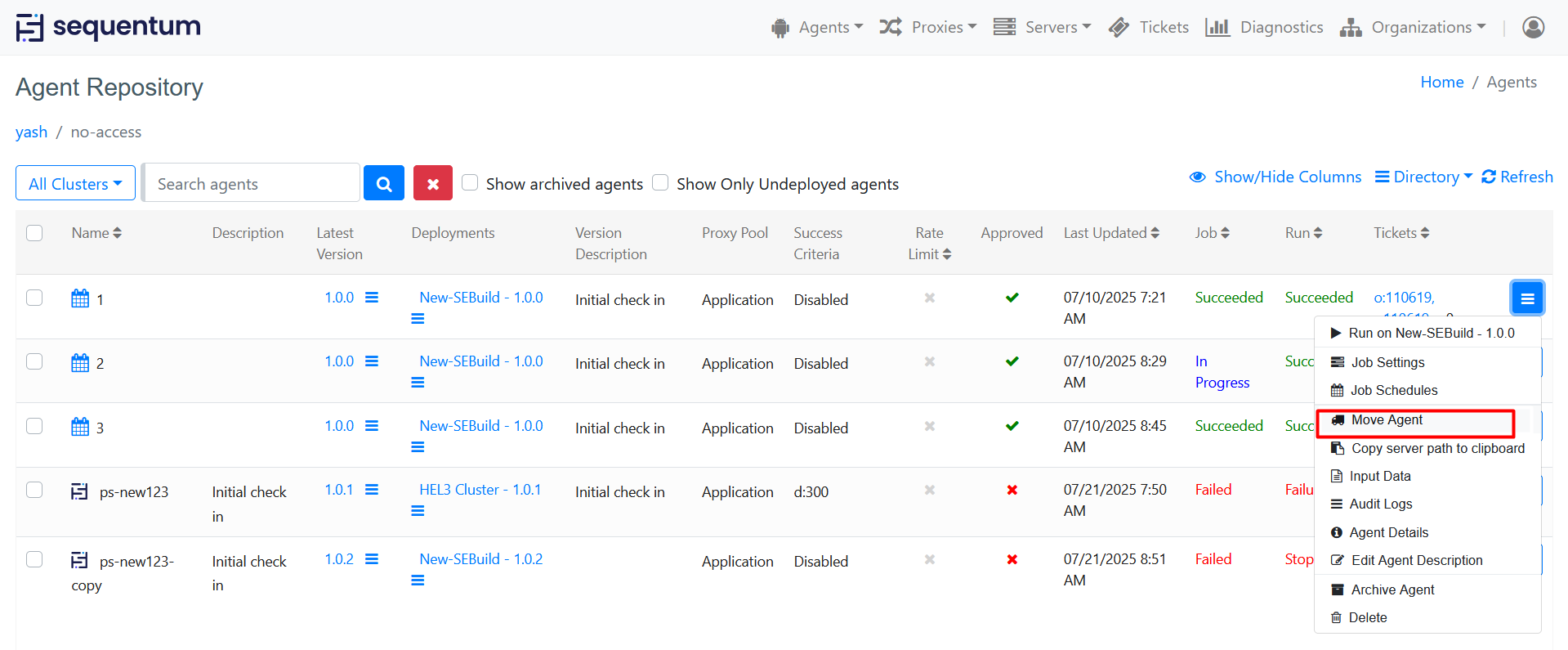Viewport: 1568px width, 650px height.
Task: Choose Archive Agent in the context menu
Action: (x=1392, y=589)
